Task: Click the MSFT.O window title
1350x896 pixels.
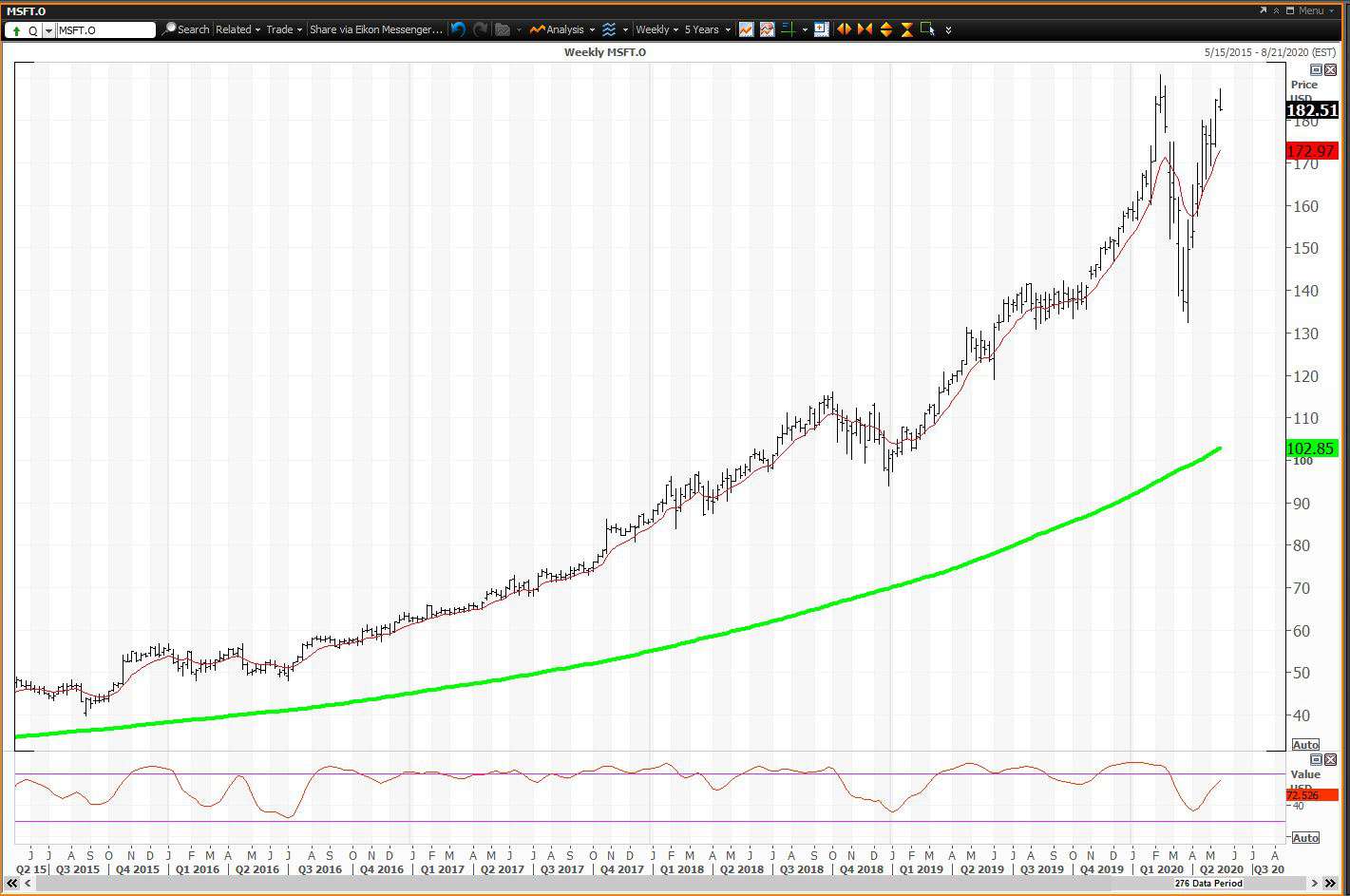Action: [x=27, y=10]
